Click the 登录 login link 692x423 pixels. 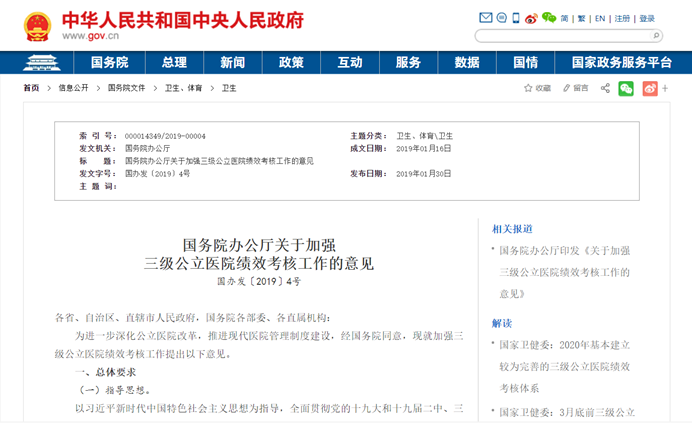[647, 18]
